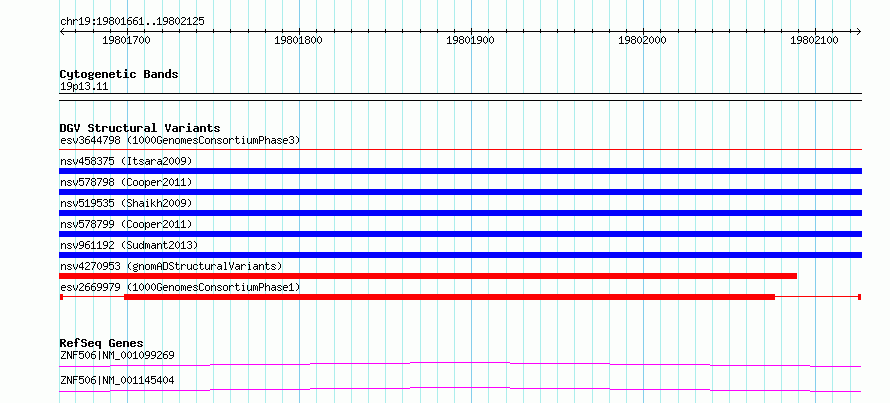Click the magenta ZNF506 NM_001145404 gene line
The height and width of the screenshot is (403, 890).
tap(460, 389)
